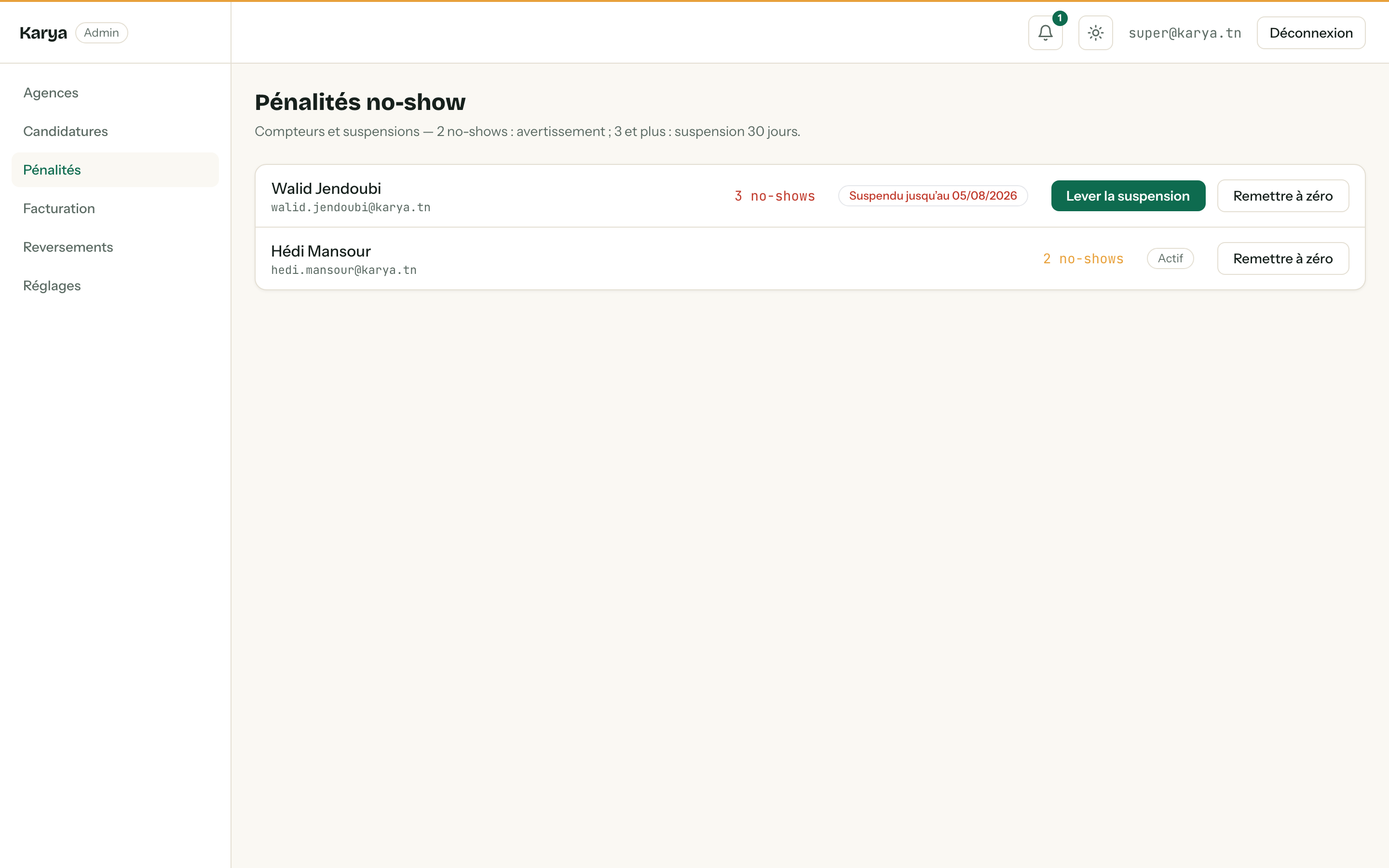This screenshot has width=1389, height=868.
Task: Toggle the light/dark theme sun icon
Action: click(x=1095, y=33)
